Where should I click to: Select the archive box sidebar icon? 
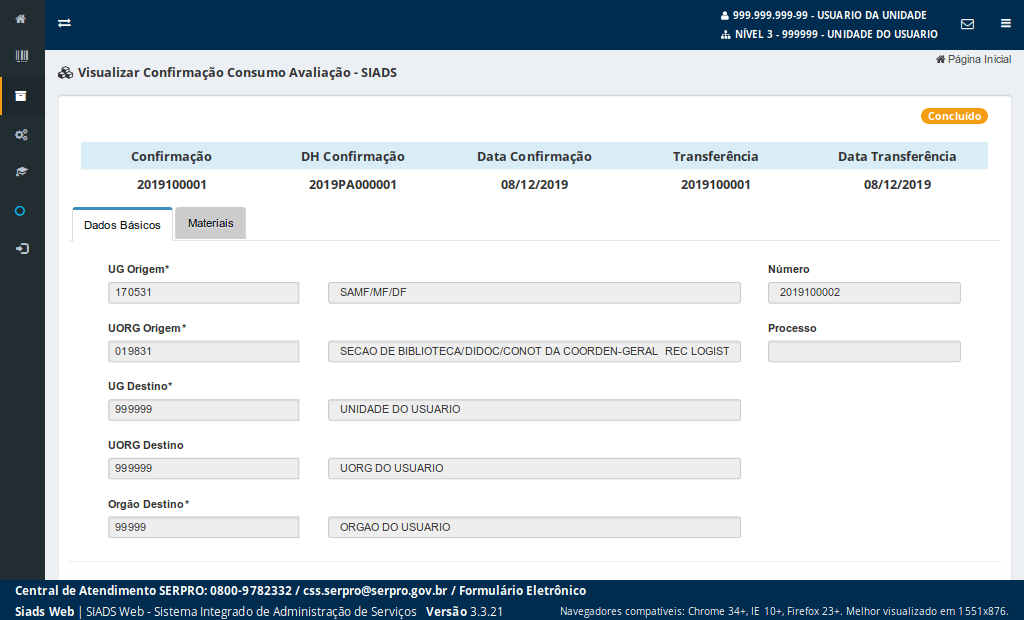click(21, 96)
